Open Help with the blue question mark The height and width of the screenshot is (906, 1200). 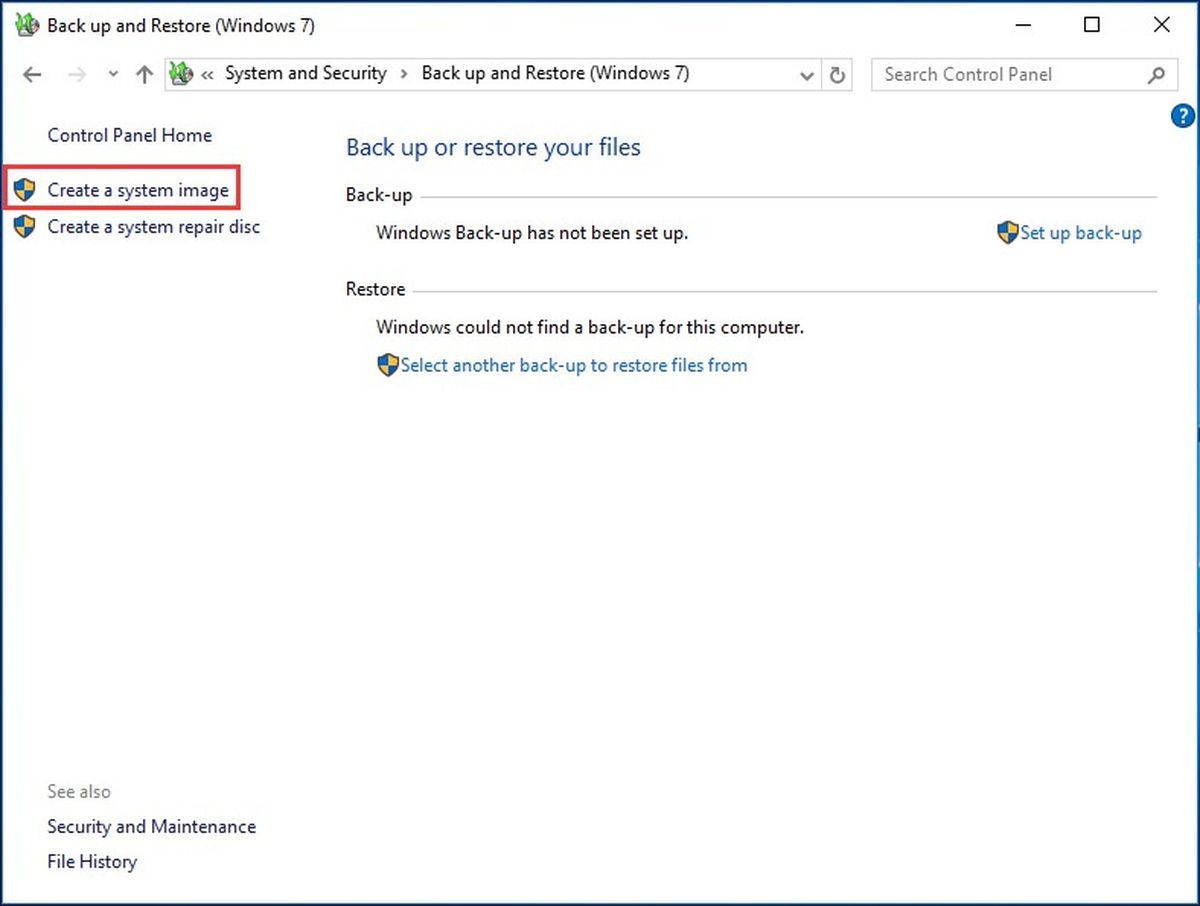tap(1182, 116)
